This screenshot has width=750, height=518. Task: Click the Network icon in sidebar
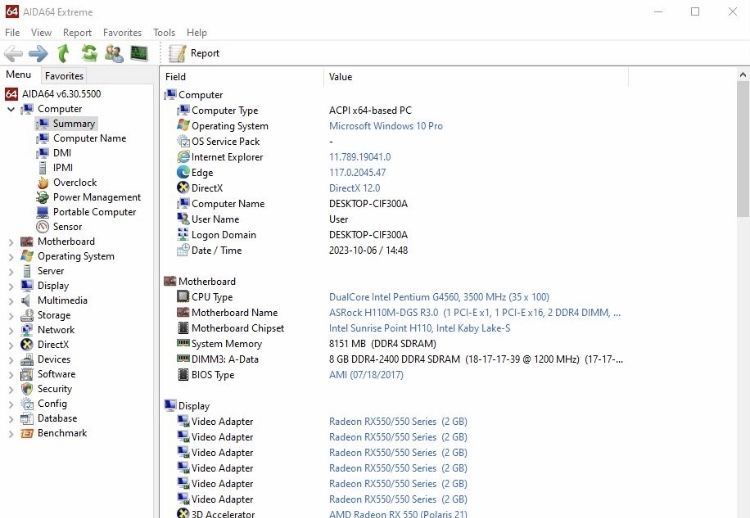27,330
